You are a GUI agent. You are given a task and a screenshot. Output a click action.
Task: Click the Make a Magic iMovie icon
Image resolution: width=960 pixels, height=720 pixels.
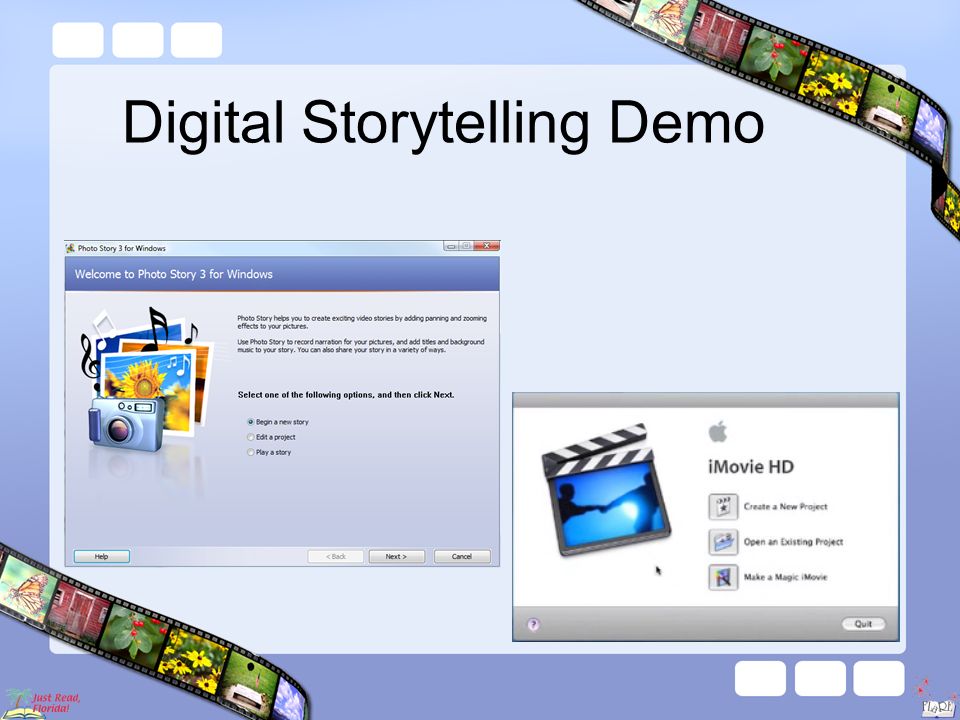(x=723, y=577)
